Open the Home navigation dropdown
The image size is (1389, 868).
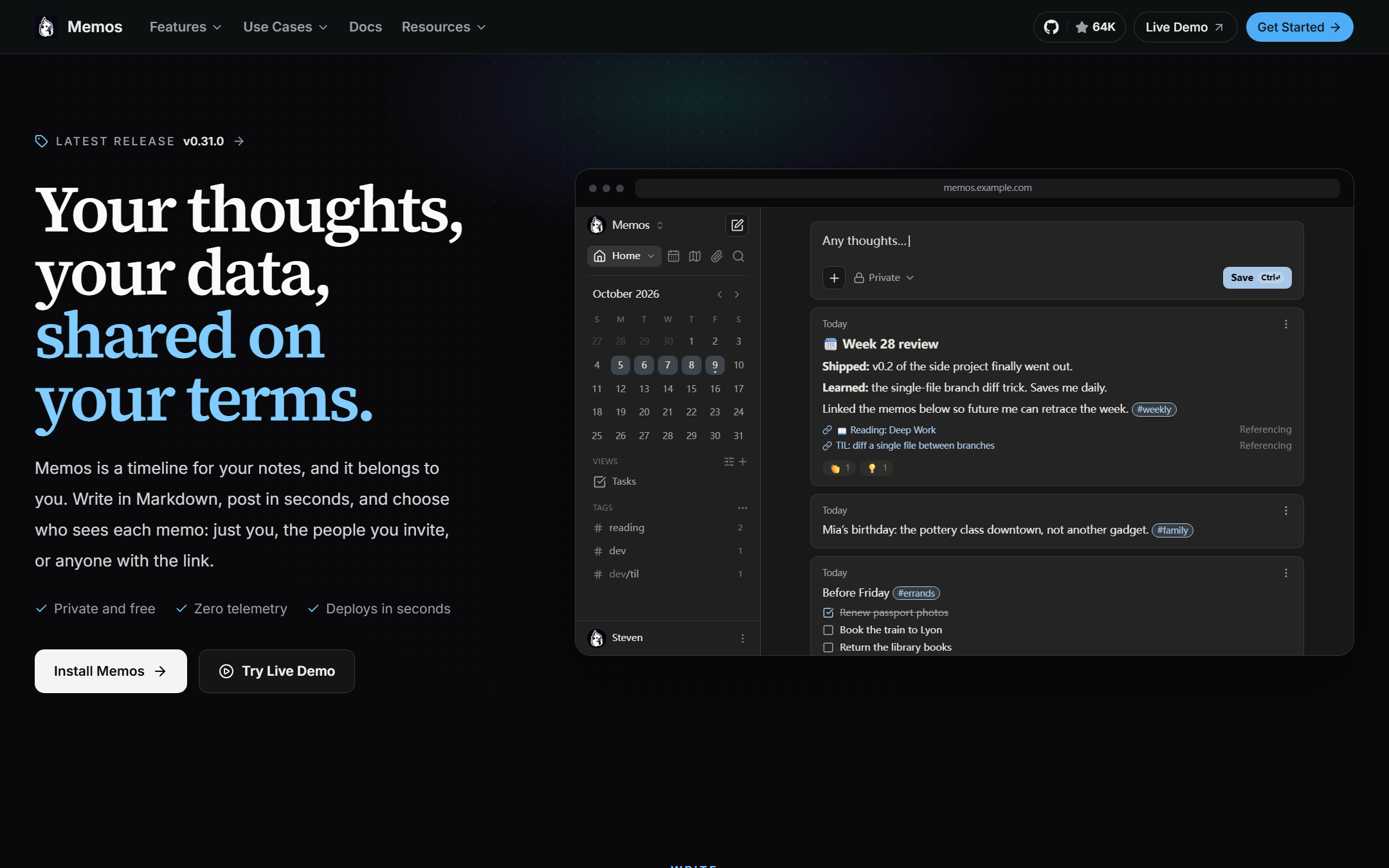click(x=624, y=256)
